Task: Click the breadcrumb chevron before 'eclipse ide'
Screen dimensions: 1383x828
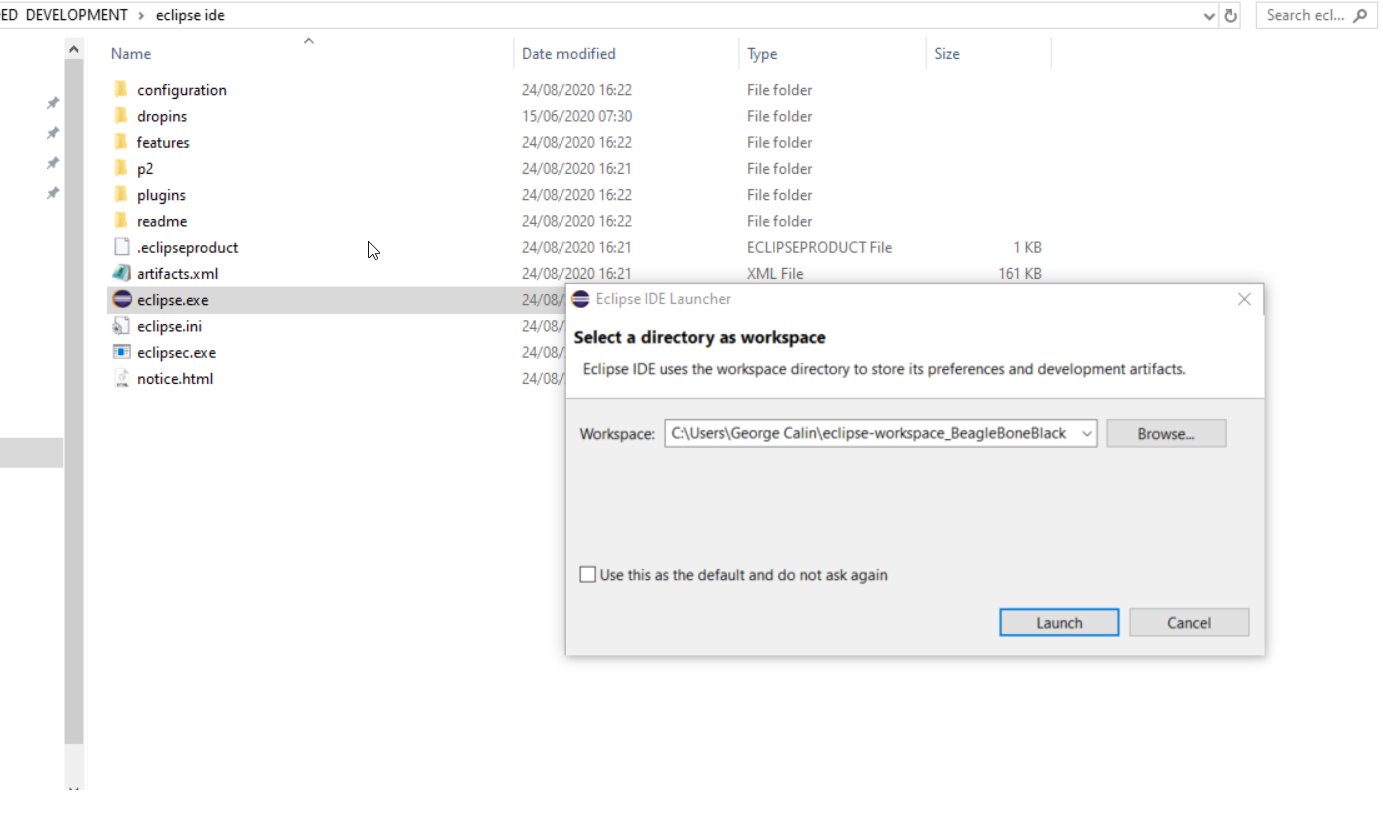Action: pos(141,16)
